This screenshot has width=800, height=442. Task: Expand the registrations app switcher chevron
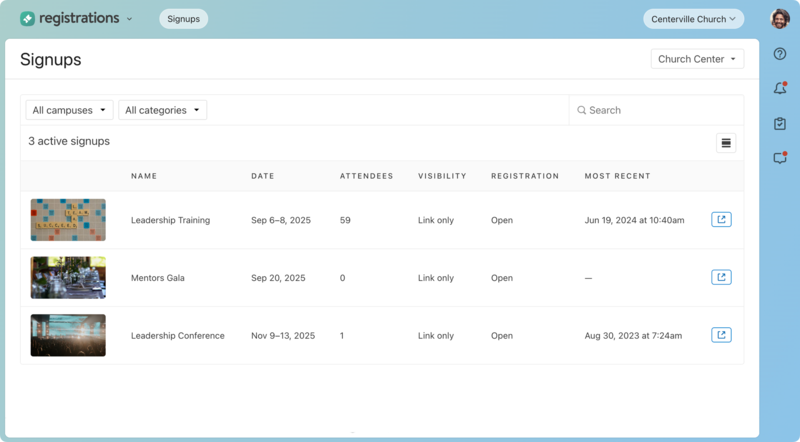129,19
